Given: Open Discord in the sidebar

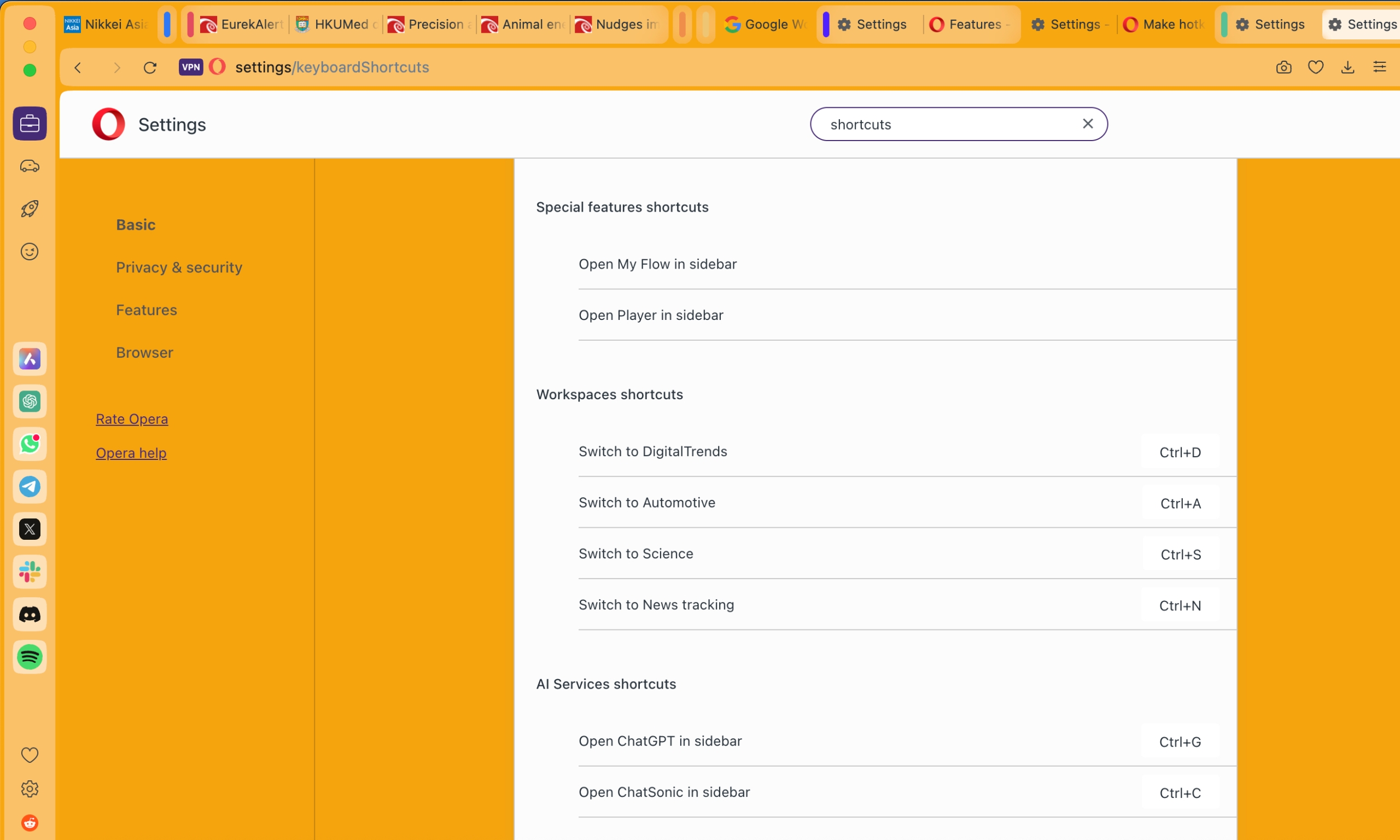Looking at the screenshot, I should click(x=30, y=614).
